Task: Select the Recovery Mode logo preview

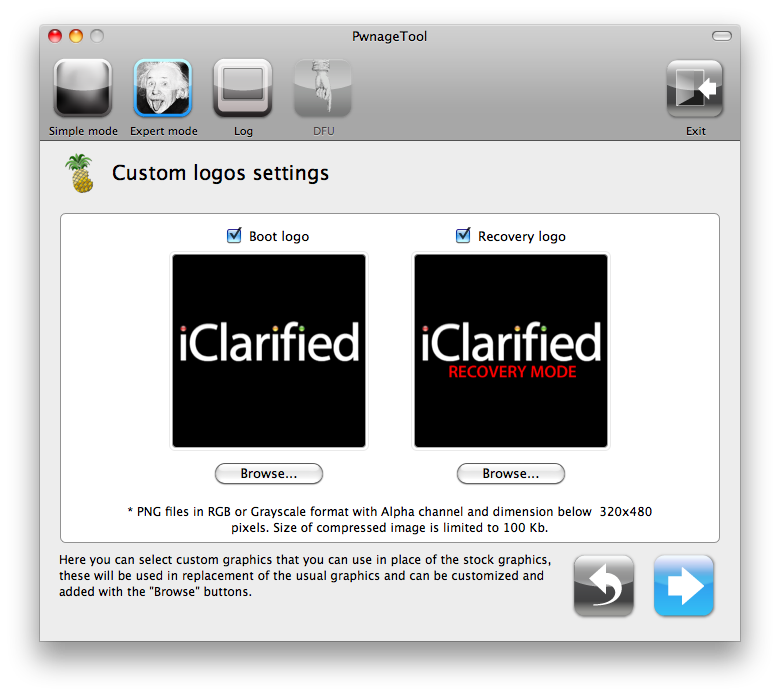Action: [x=511, y=351]
